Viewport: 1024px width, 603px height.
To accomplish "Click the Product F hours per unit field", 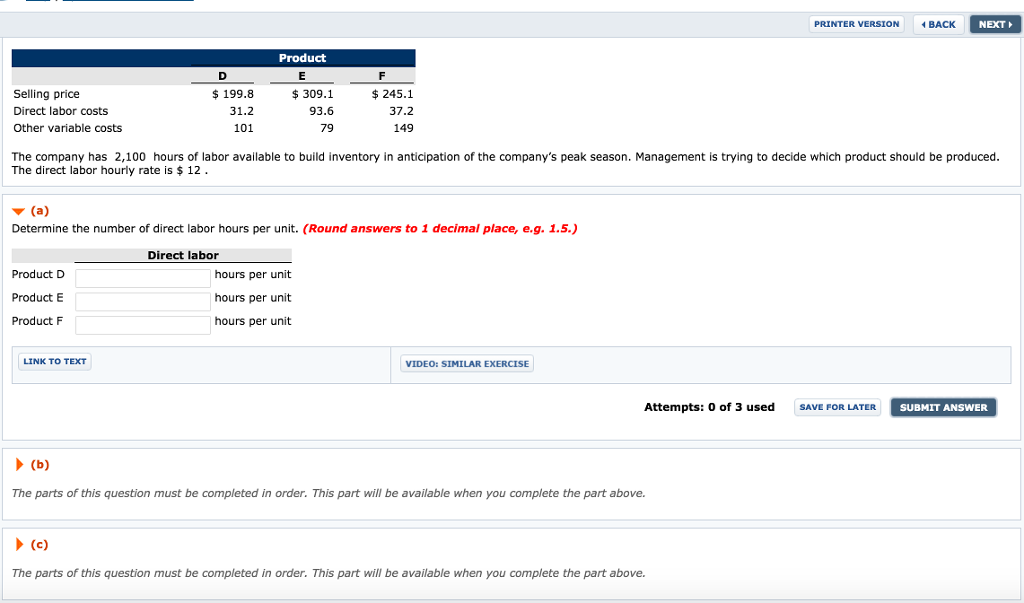I will click(142, 323).
